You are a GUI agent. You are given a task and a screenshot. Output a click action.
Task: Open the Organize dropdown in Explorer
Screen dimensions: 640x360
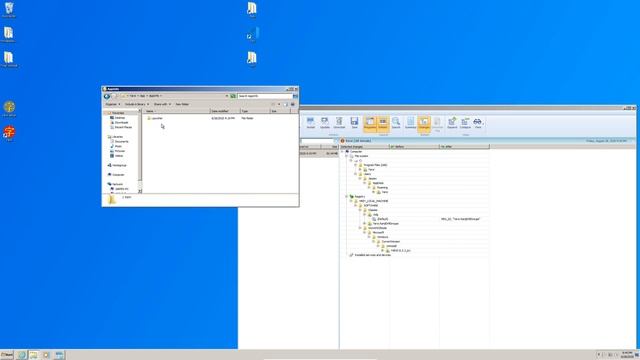[x=113, y=104]
